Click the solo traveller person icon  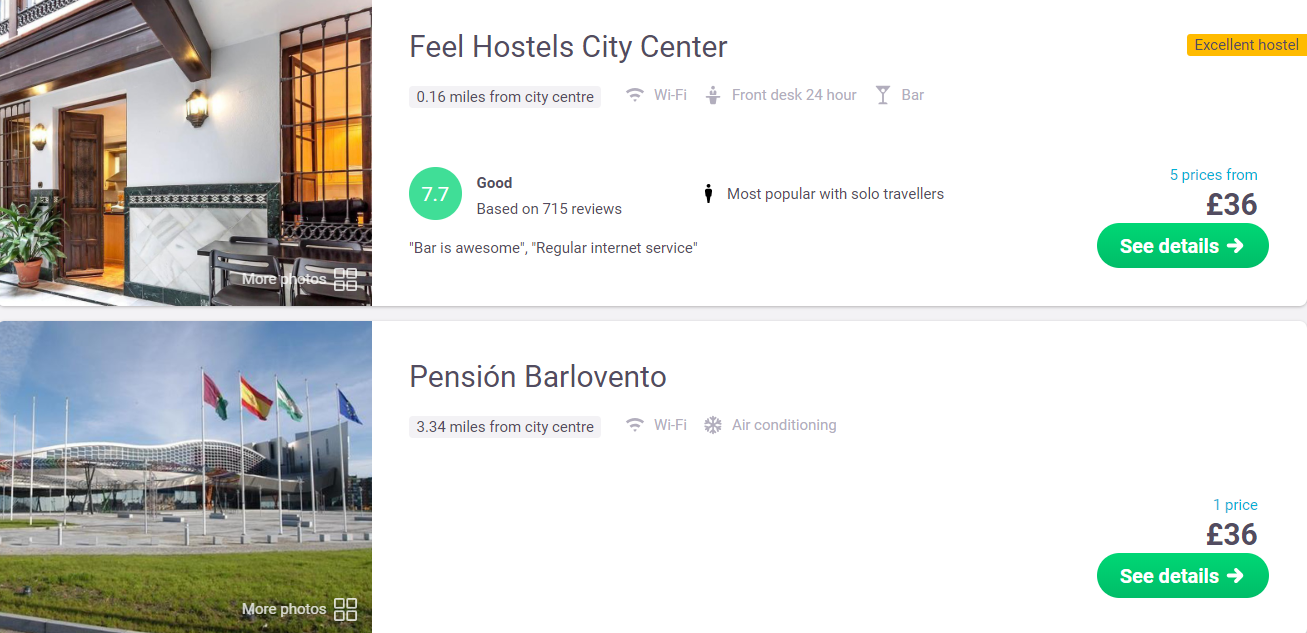click(x=708, y=194)
